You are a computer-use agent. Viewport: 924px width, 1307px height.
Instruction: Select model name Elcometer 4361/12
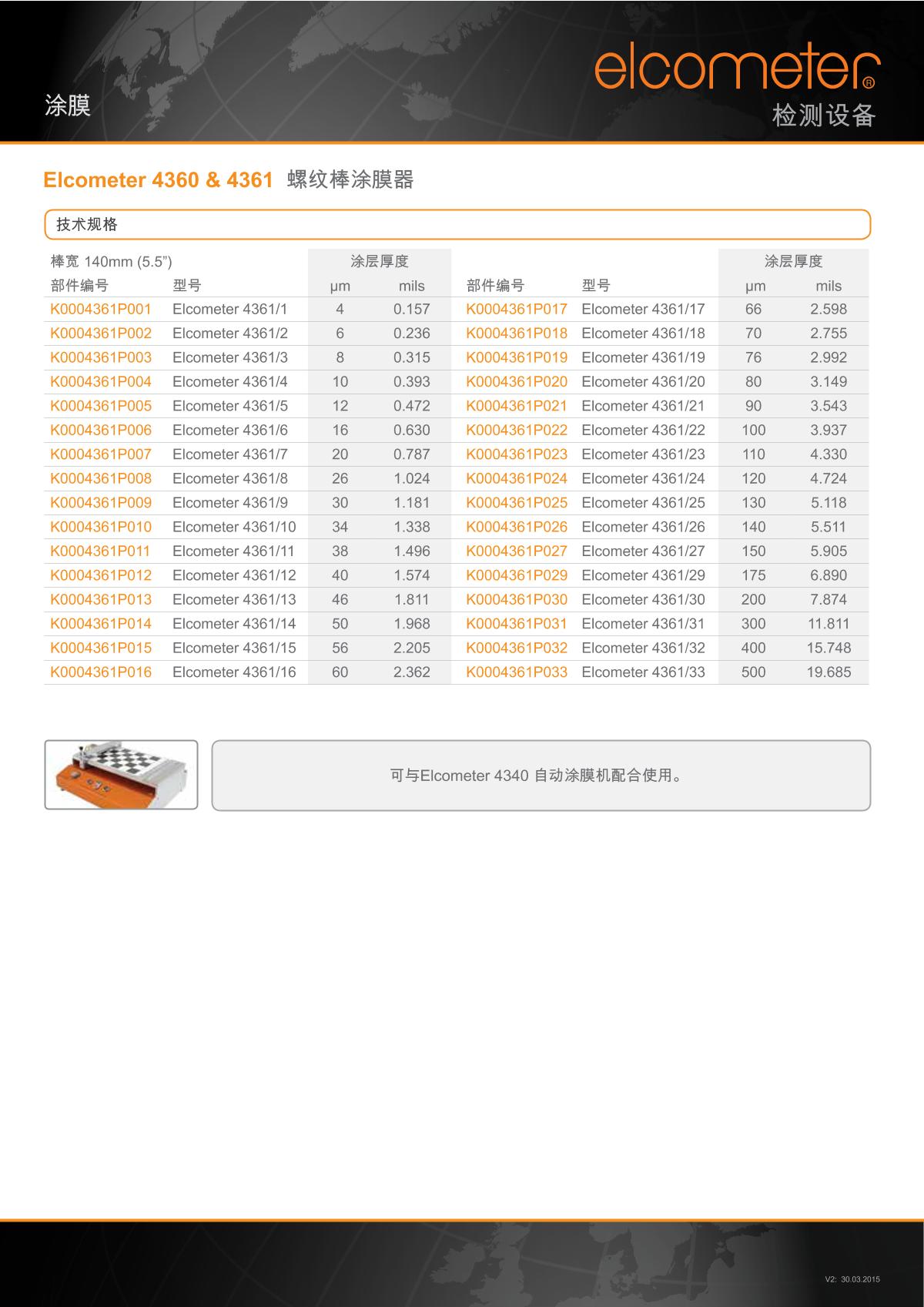point(234,575)
